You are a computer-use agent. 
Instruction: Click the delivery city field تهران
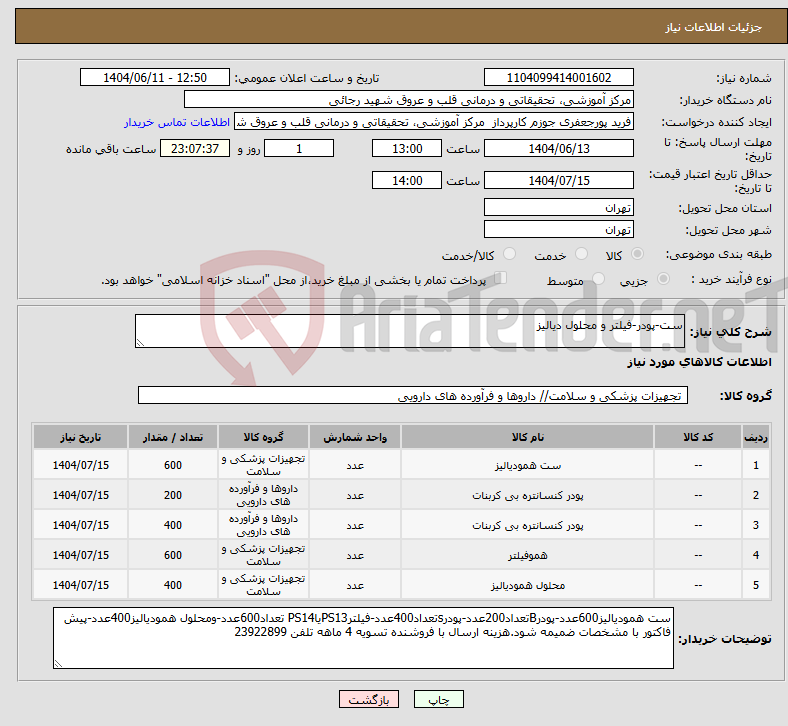click(558, 230)
